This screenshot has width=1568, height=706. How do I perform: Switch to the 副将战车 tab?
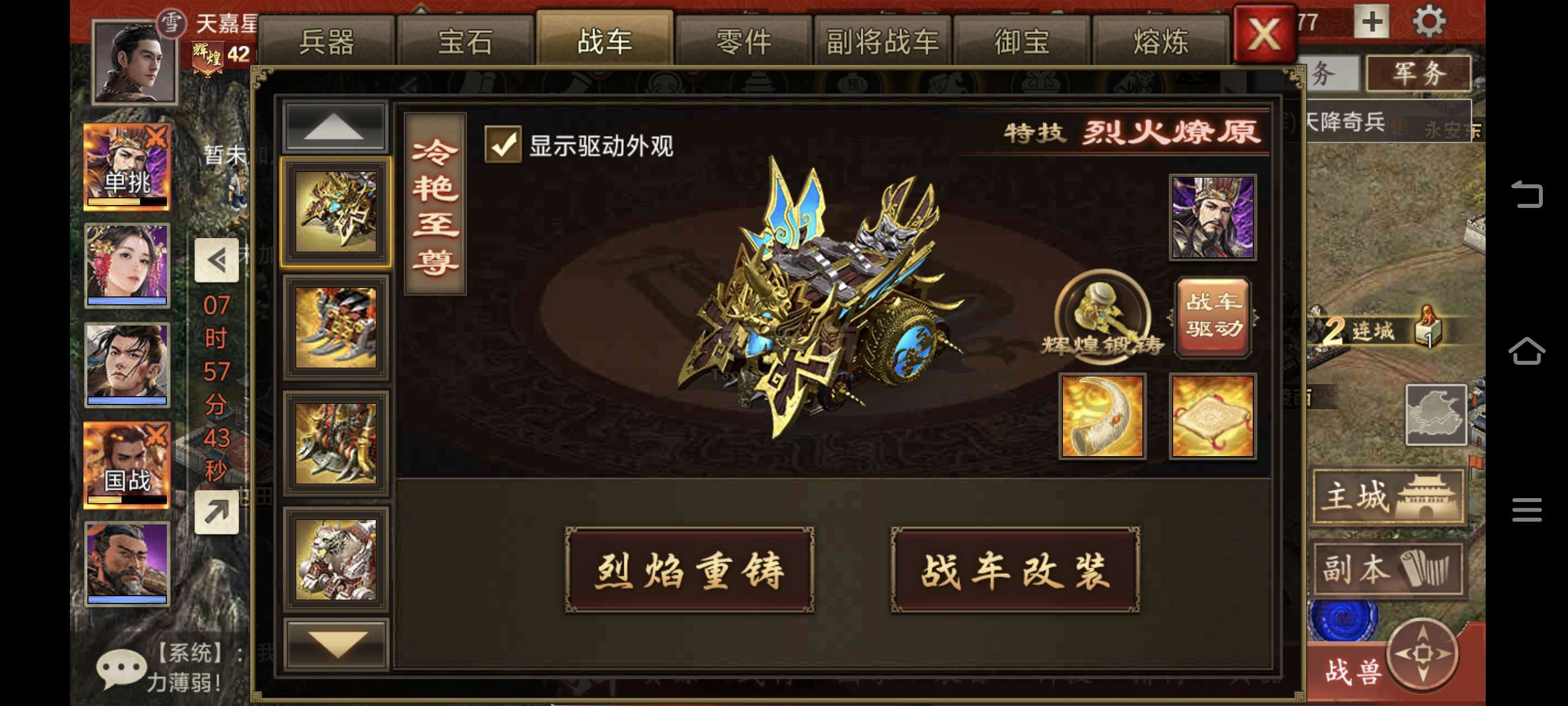coord(881,42)
